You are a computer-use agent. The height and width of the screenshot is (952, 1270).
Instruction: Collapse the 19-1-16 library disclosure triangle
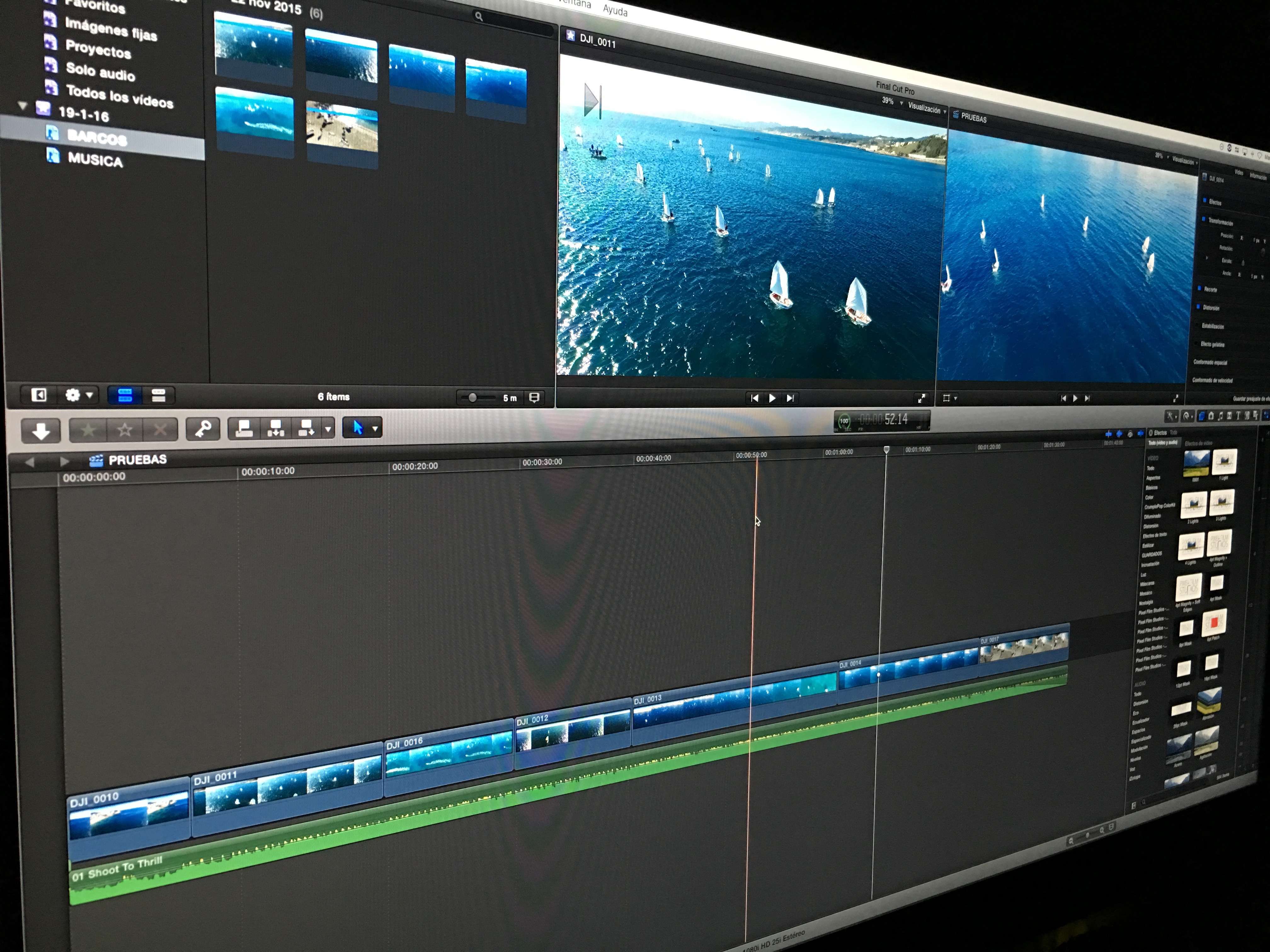[x=23, y=105]
